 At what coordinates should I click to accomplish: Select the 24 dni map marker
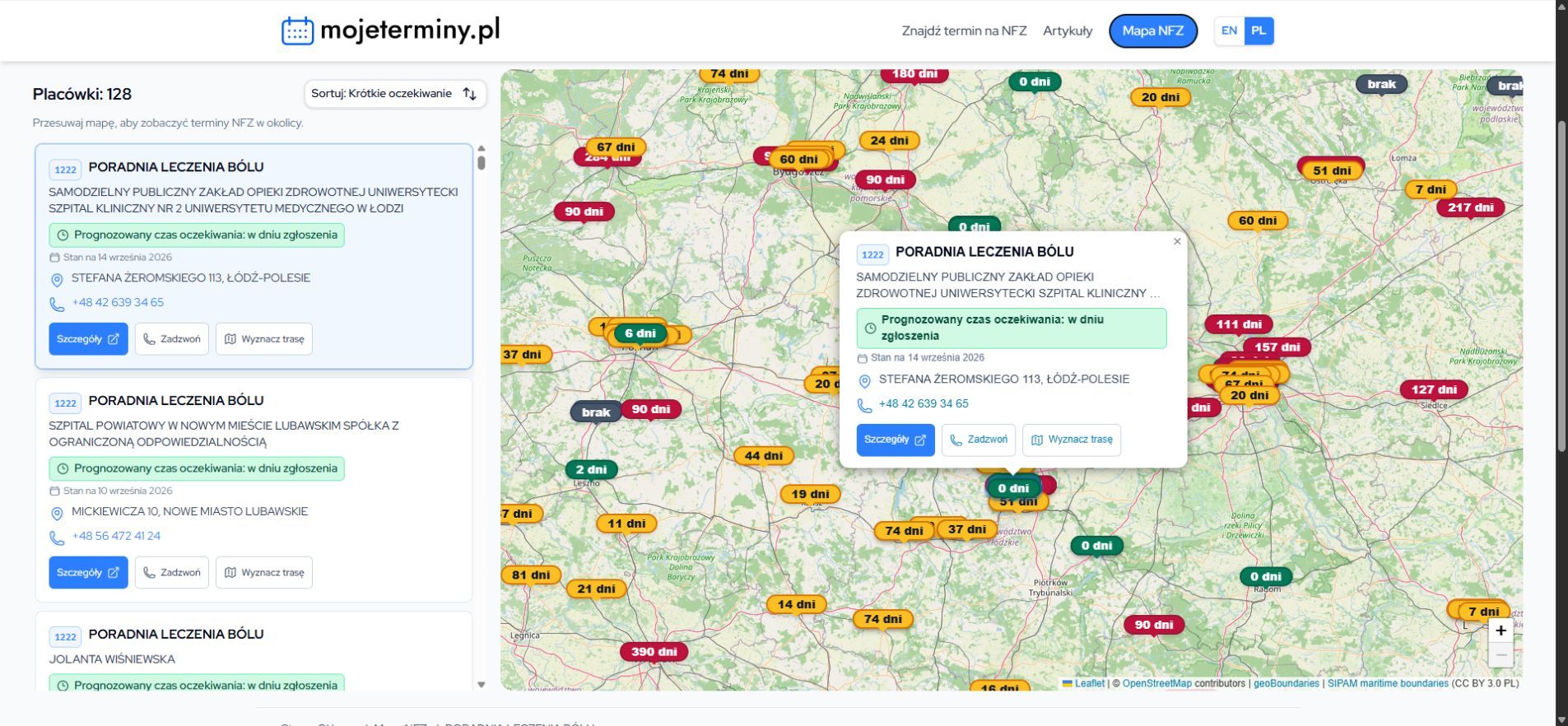(x=890, y=141)
